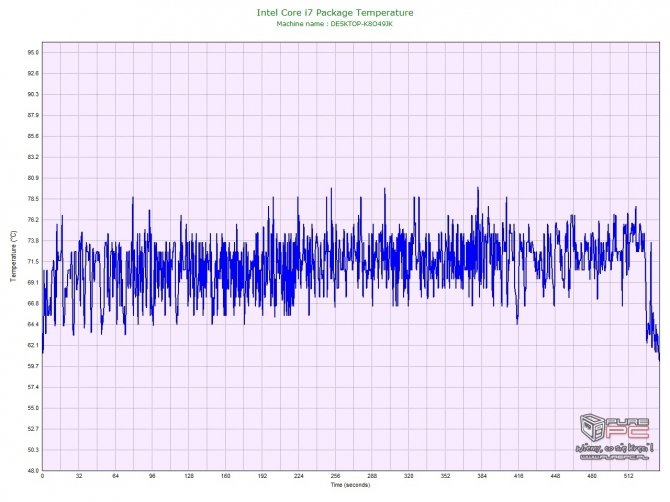This screenshot has height=502, width=670.
Task: Select the 71.5 y-axis value
Action: 33,262
